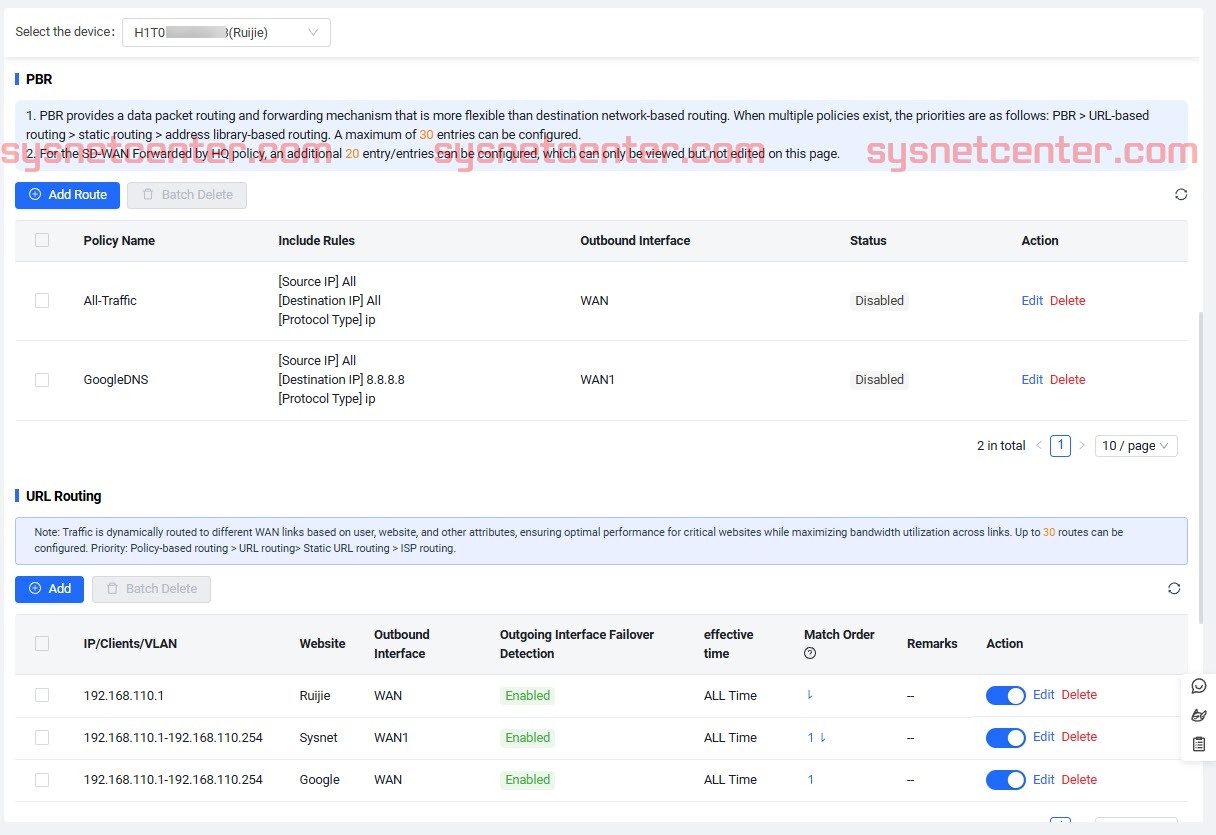Check the GoogleDNS policy row
This screenshot has height=835, width=1216.
click(x=42, y=380)
